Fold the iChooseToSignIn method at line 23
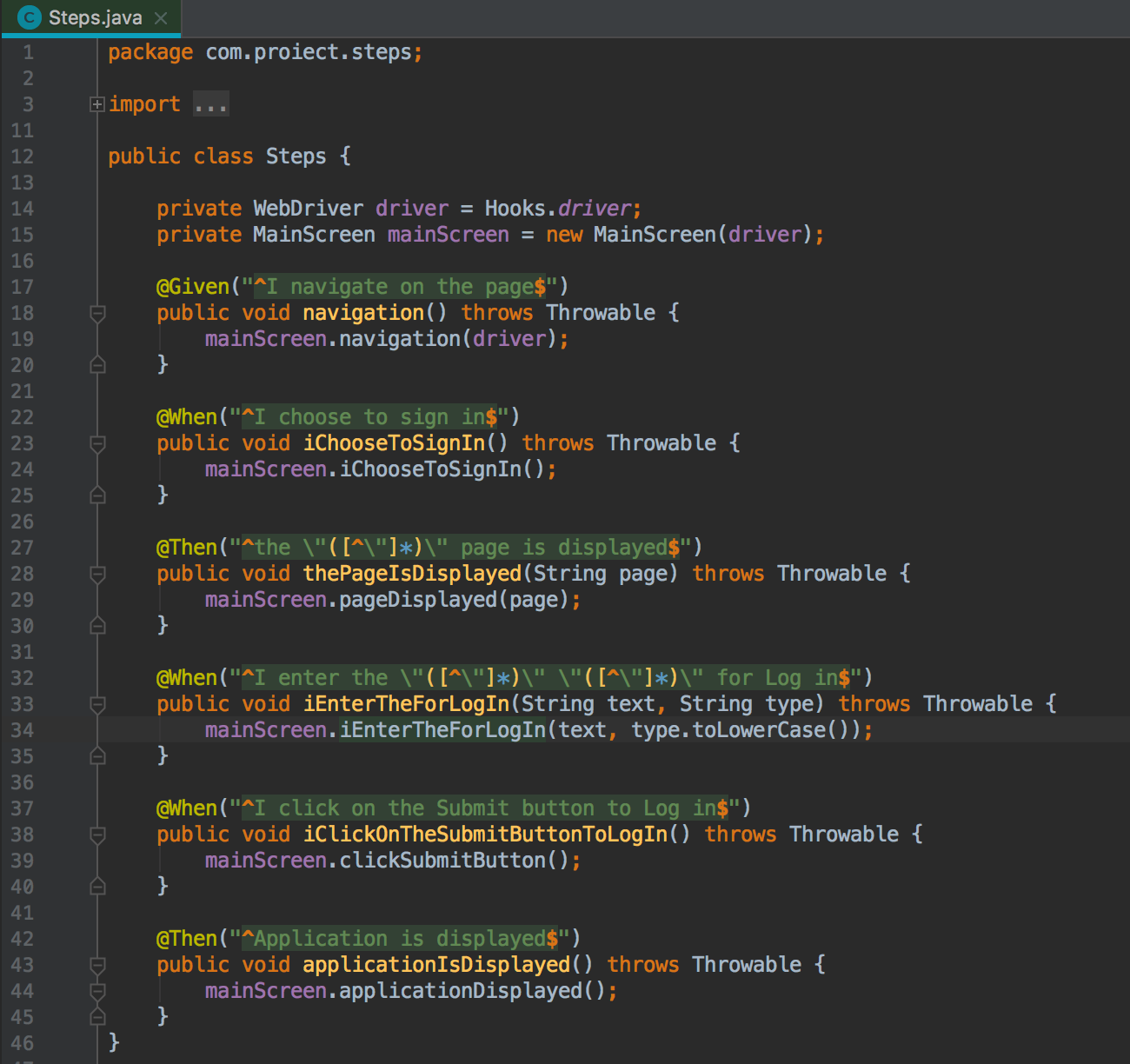Image resolution: width=1130 pixels, height=1064 pixels. click(97, 443)
